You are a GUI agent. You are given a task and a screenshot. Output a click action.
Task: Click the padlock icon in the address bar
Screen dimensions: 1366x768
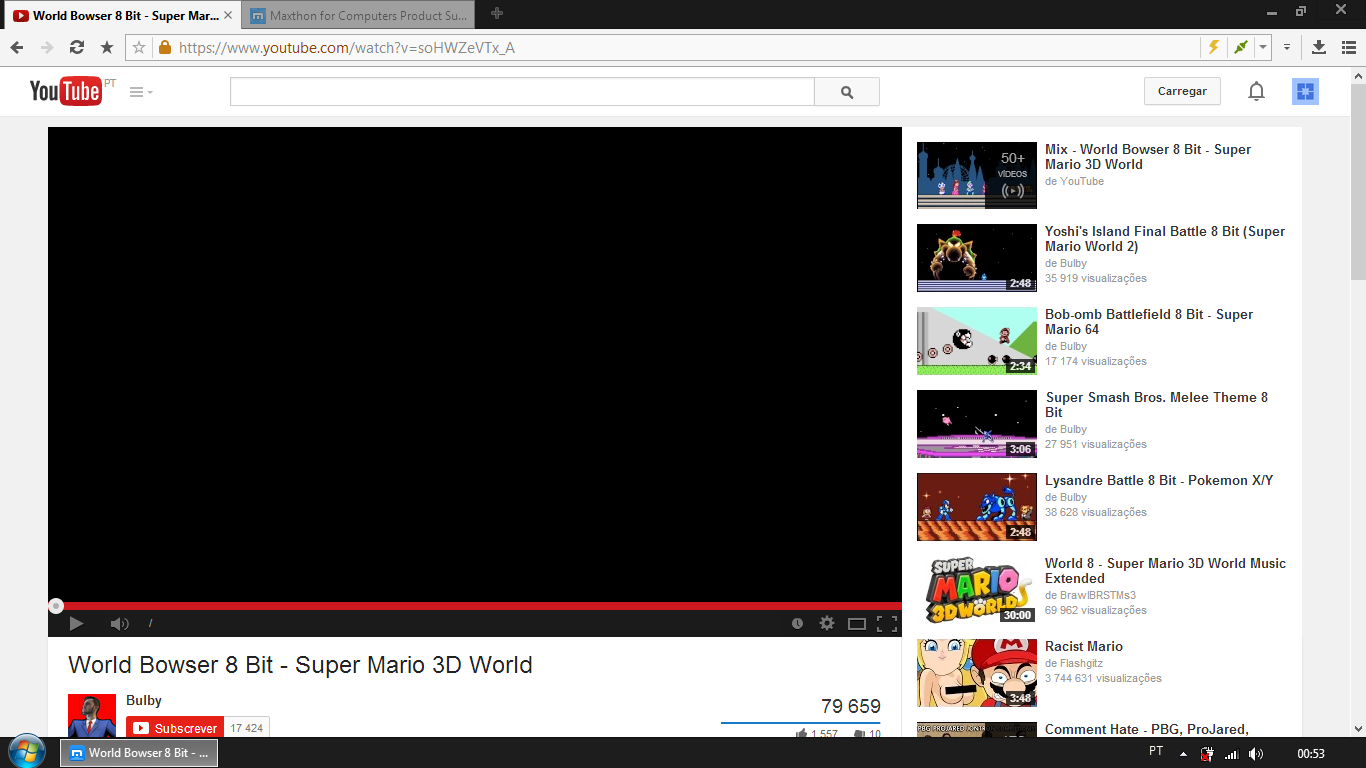165,47
